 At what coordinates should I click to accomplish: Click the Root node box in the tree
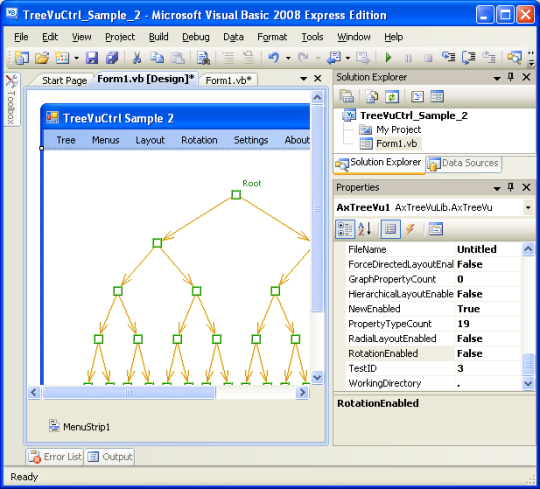point(236,195)
